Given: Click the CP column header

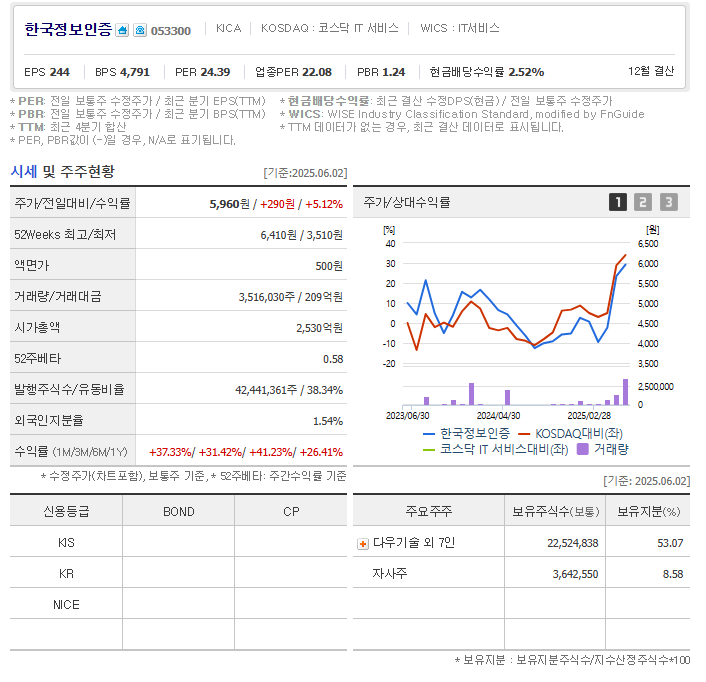Looking at the screenshot, I should click(291, 512).
